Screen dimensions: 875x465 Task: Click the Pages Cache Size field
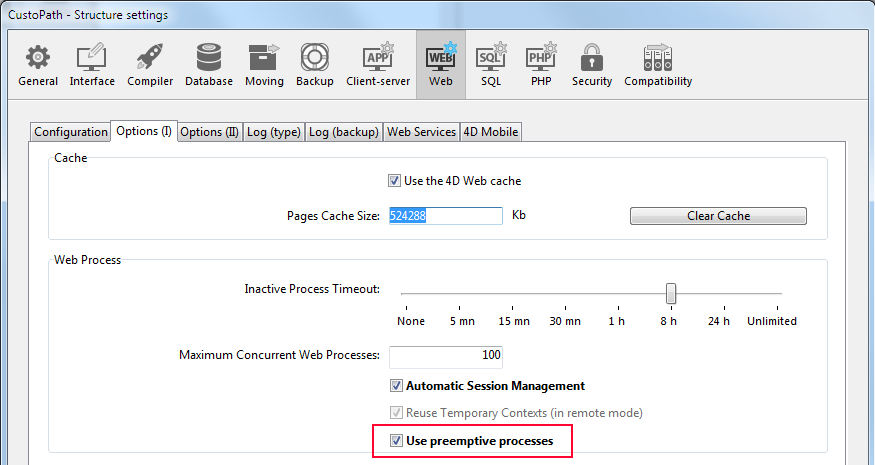pyautogui.click(x=445, y=215)
